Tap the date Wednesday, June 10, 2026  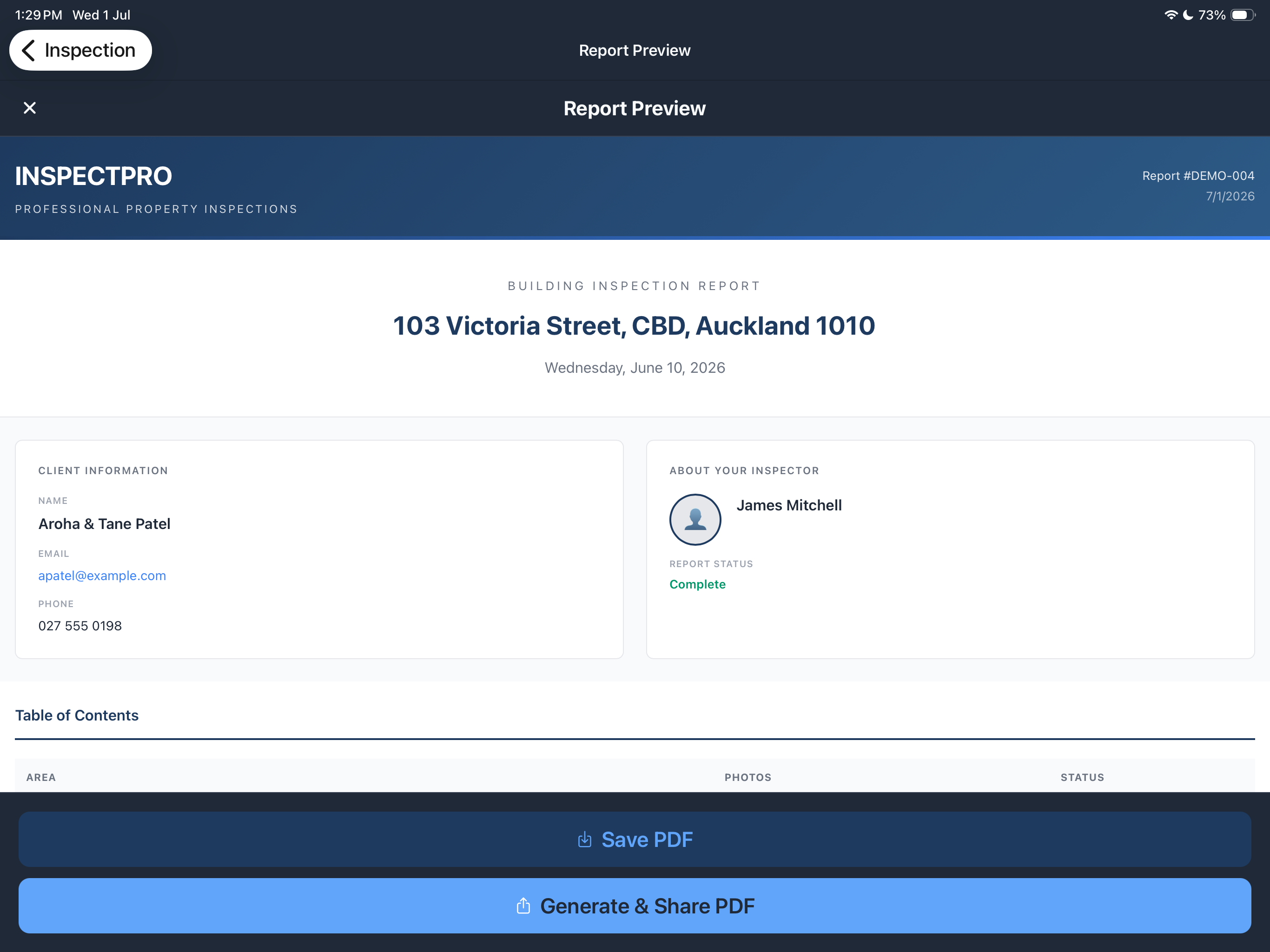[x=635, y=368]
